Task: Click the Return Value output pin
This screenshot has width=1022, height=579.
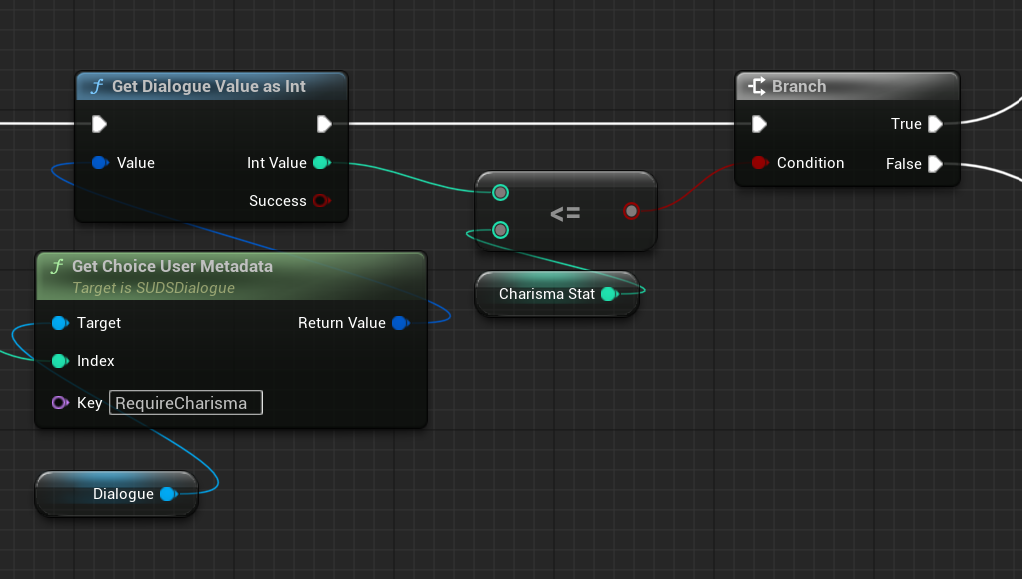Action: 399,323
